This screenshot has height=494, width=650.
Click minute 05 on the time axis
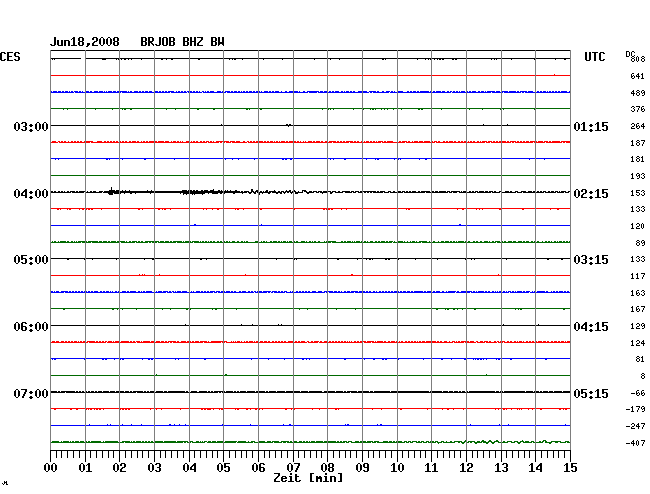coord(223,468)
